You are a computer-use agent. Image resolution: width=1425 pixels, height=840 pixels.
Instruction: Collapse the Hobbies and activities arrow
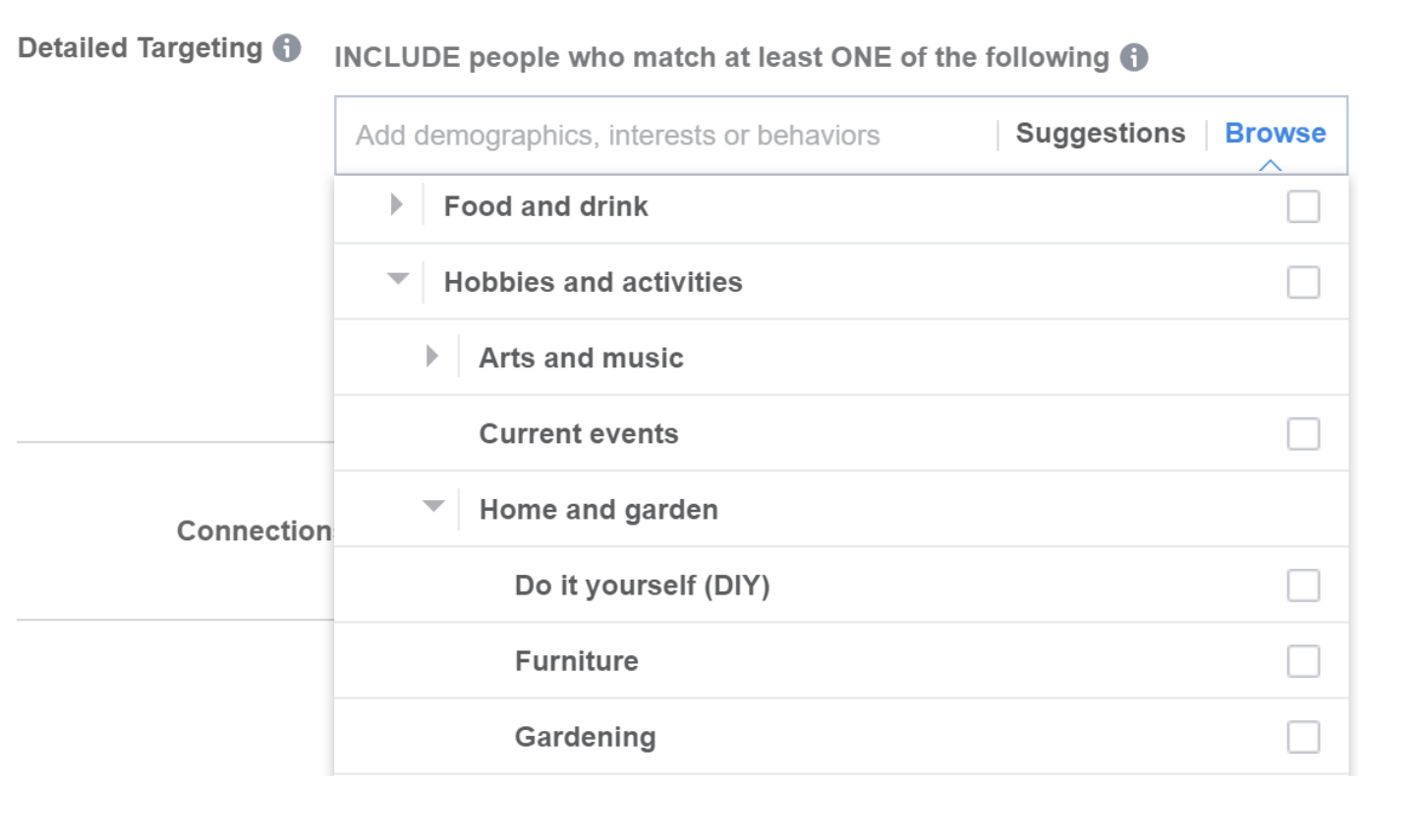coord(397,280)
